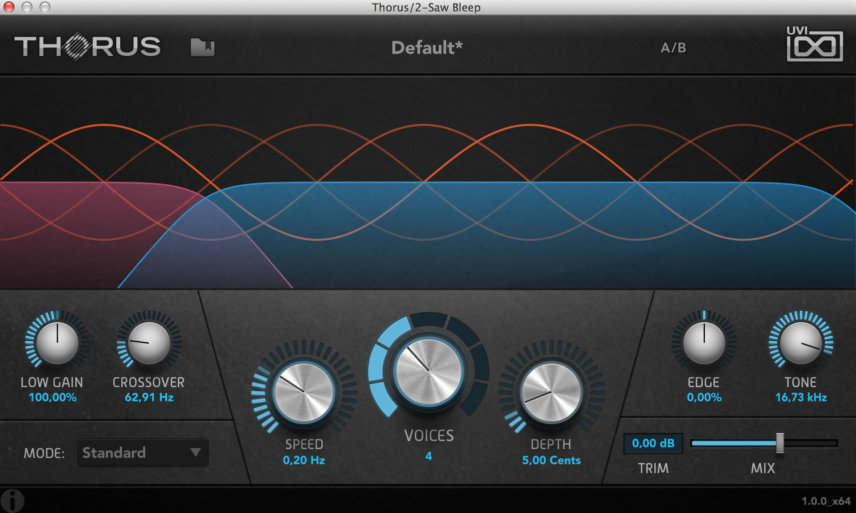The height and width of the screenshot is (513, 856).
Task: Close the plugin window with red button
Action: click(x=8, y=7)
